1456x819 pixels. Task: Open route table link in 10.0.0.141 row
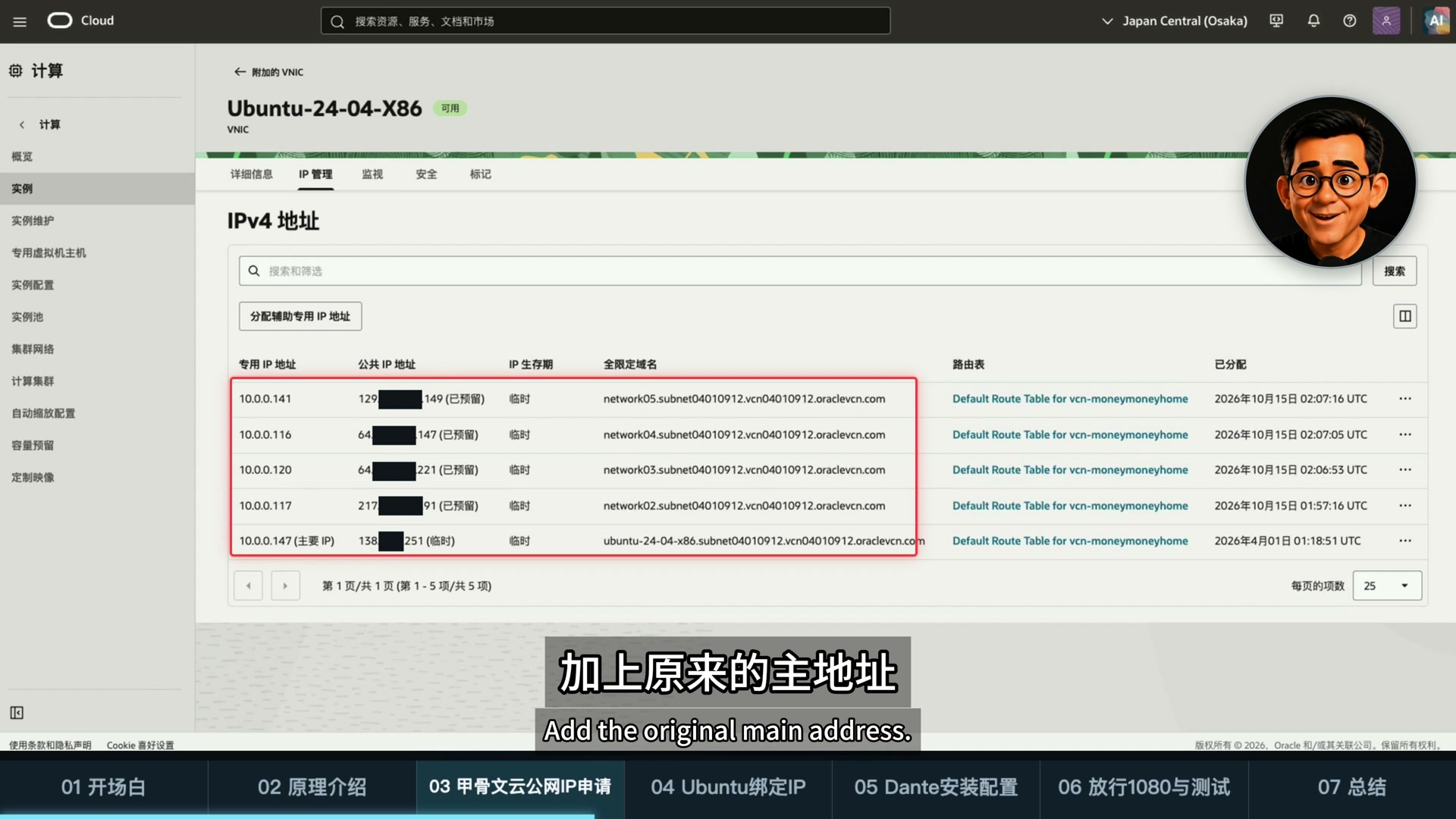coord(1070,399)
